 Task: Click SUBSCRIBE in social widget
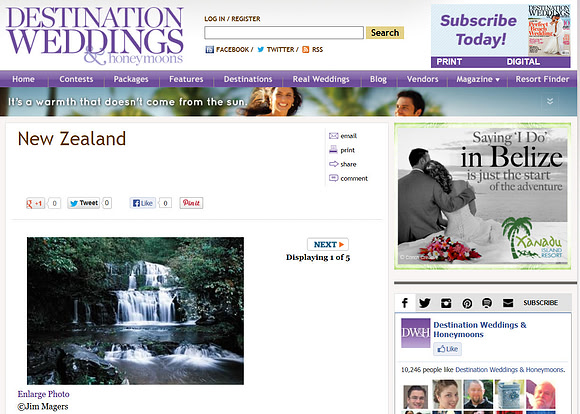(x=540, y=303)
